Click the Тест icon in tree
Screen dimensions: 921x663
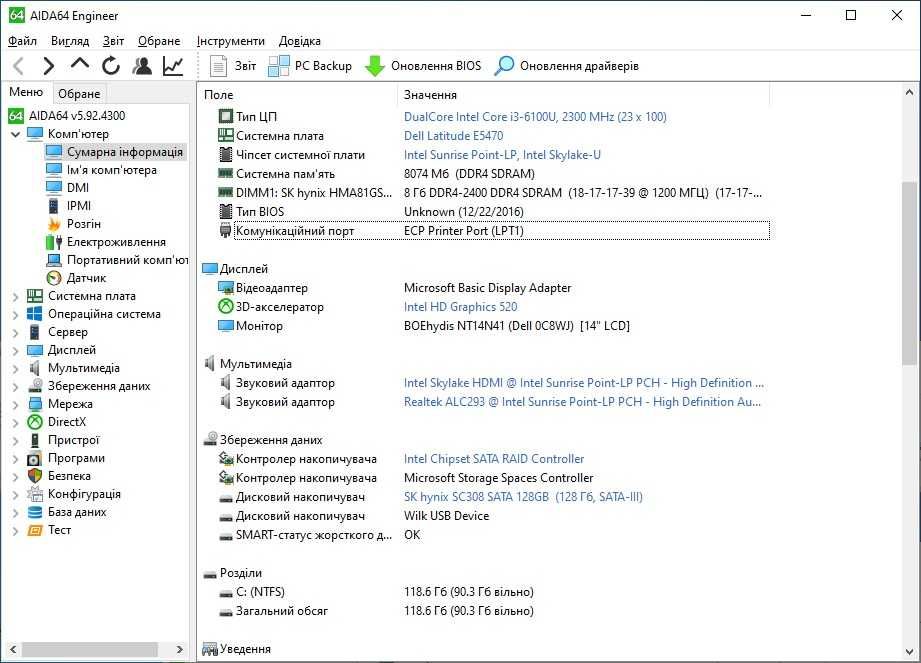click(35, 530)
